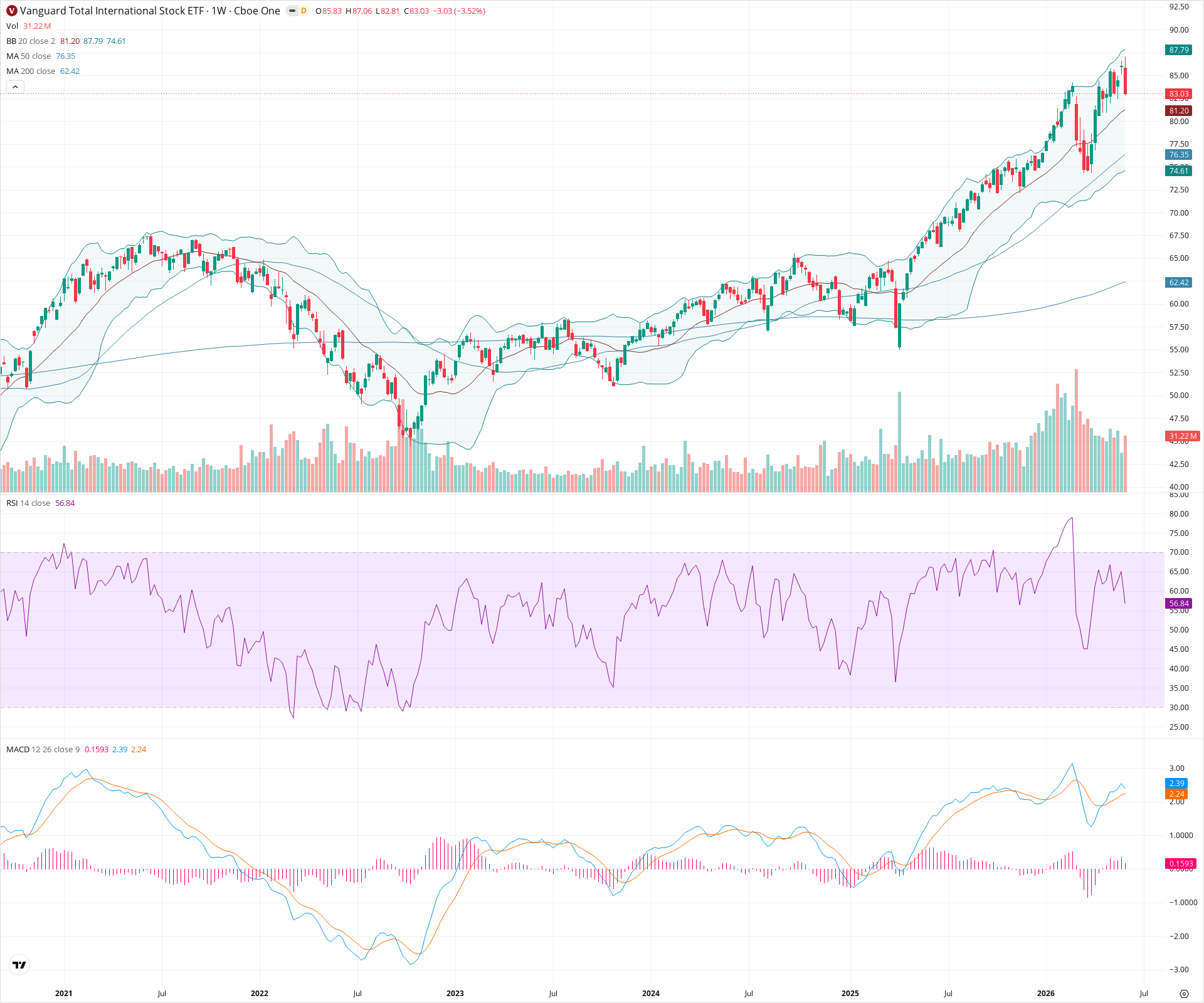Click the 31.22 M volume axis label
Viewport: 1204px width, 1003px height.
1182,436
